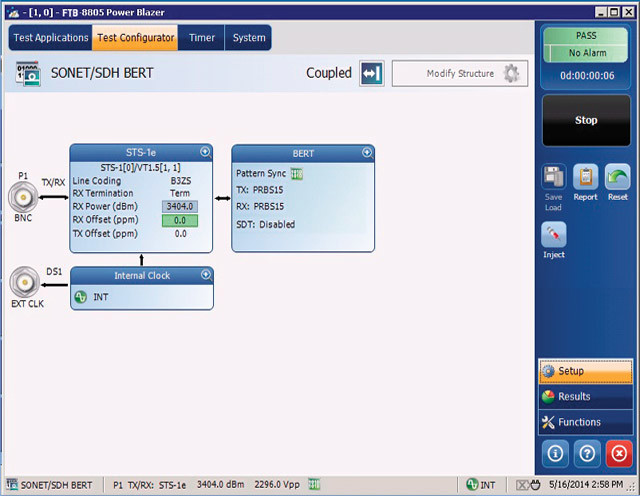Image resolution: width=640 pixels, height=496 pixels.
Task: Click the SONET/SDH BERT application icon
Action: [28, 73]
